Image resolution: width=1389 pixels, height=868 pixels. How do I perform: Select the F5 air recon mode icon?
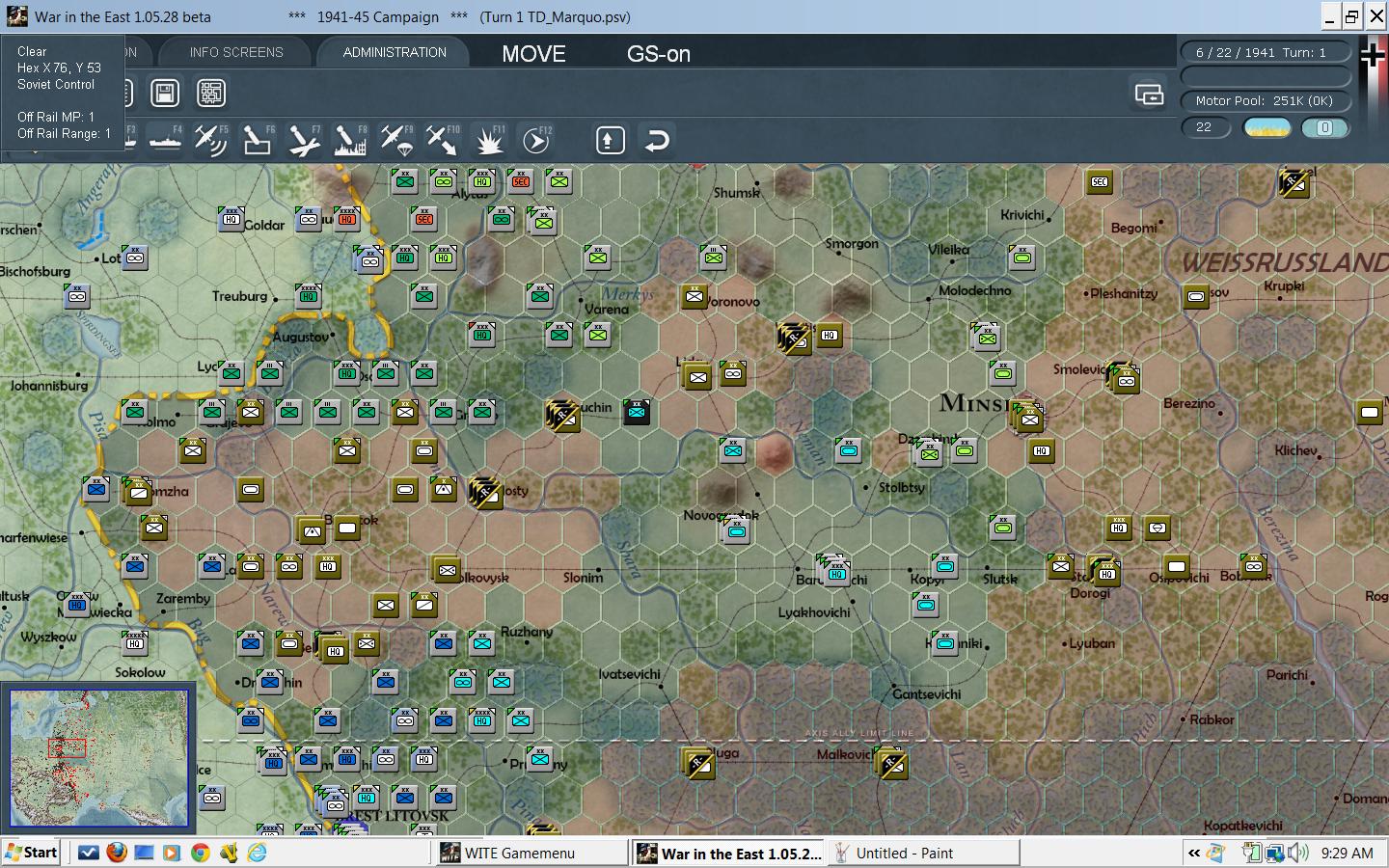pos(211,141)
